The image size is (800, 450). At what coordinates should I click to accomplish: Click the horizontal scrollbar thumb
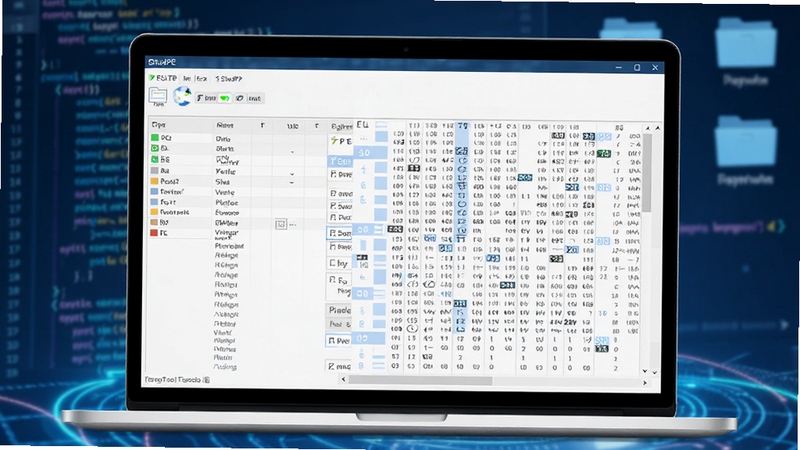pos(420,381)
